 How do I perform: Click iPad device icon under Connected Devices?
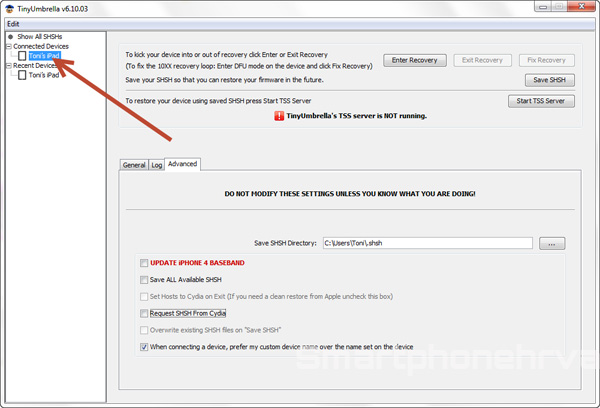coord(23,56)
